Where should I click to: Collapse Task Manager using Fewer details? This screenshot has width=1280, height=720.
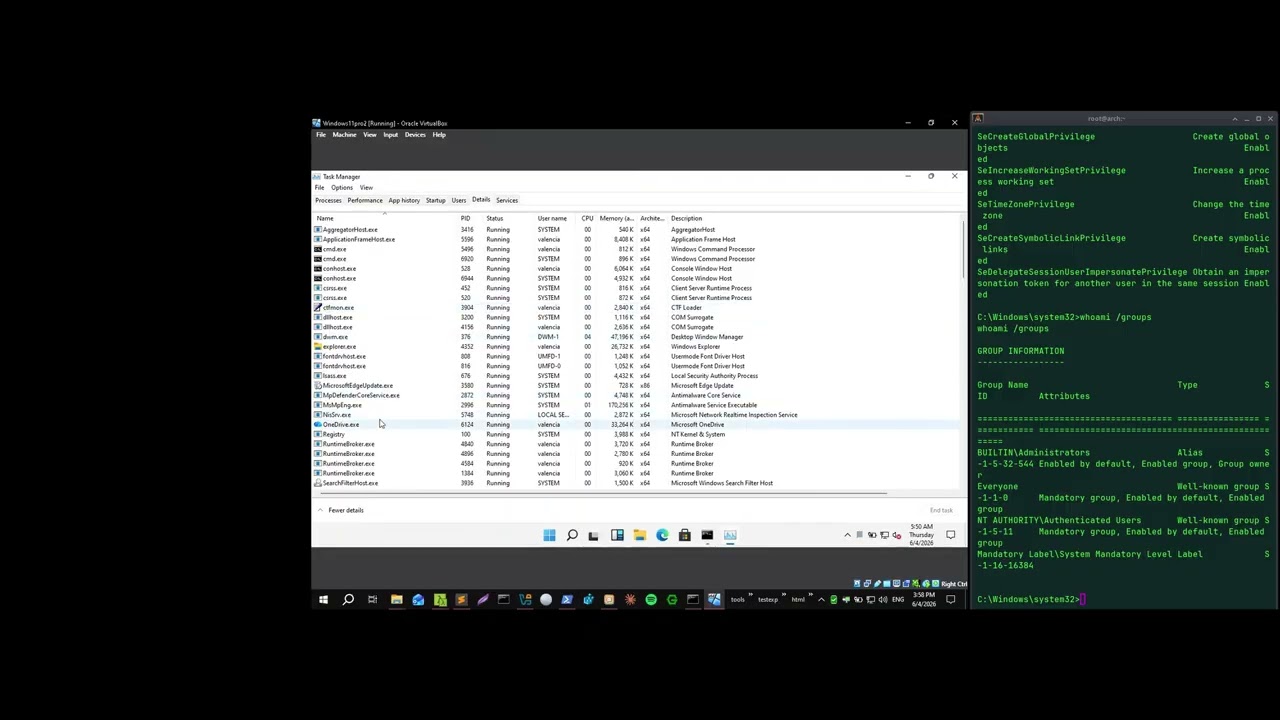340,510
